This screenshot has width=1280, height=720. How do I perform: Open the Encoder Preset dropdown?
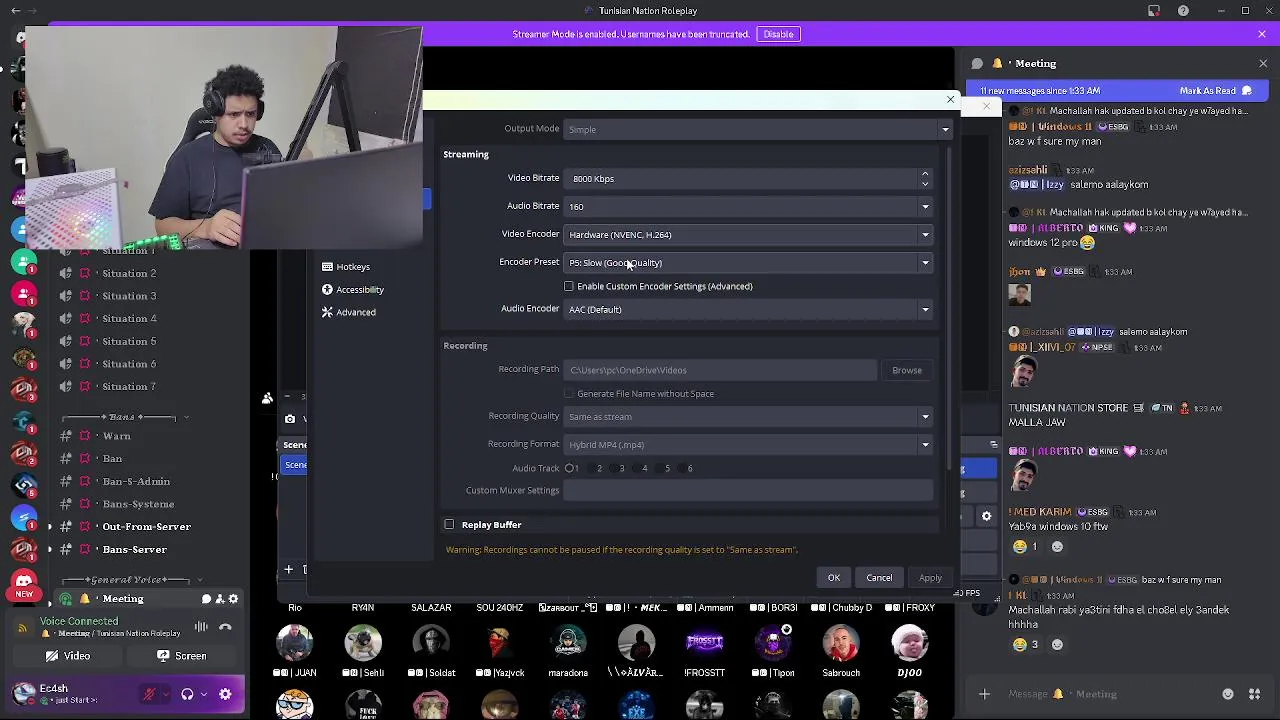point(748,263)
